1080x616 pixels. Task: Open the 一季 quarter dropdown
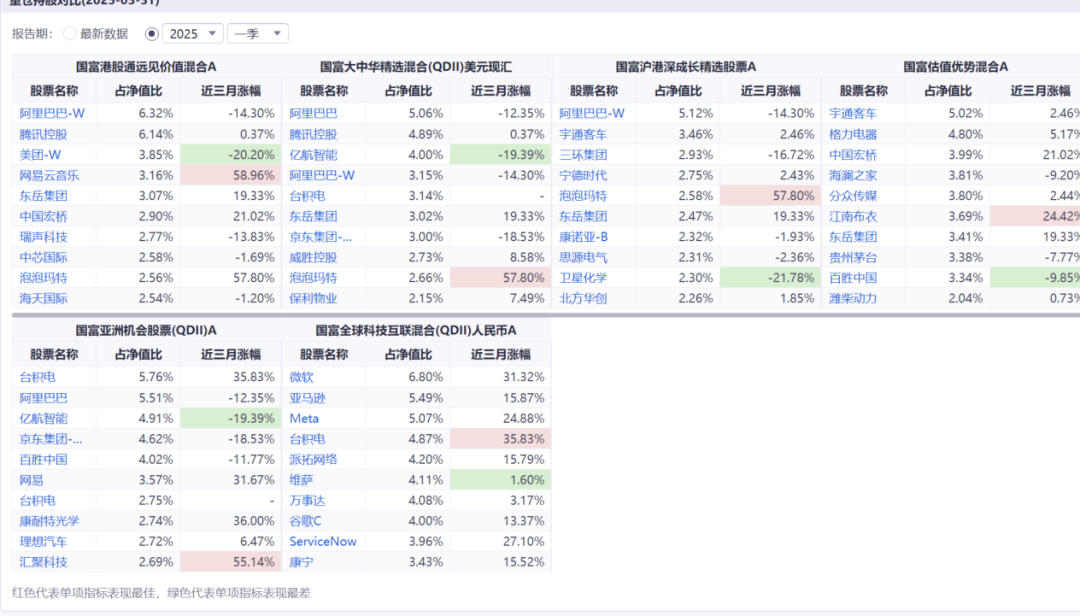point(255,33)
